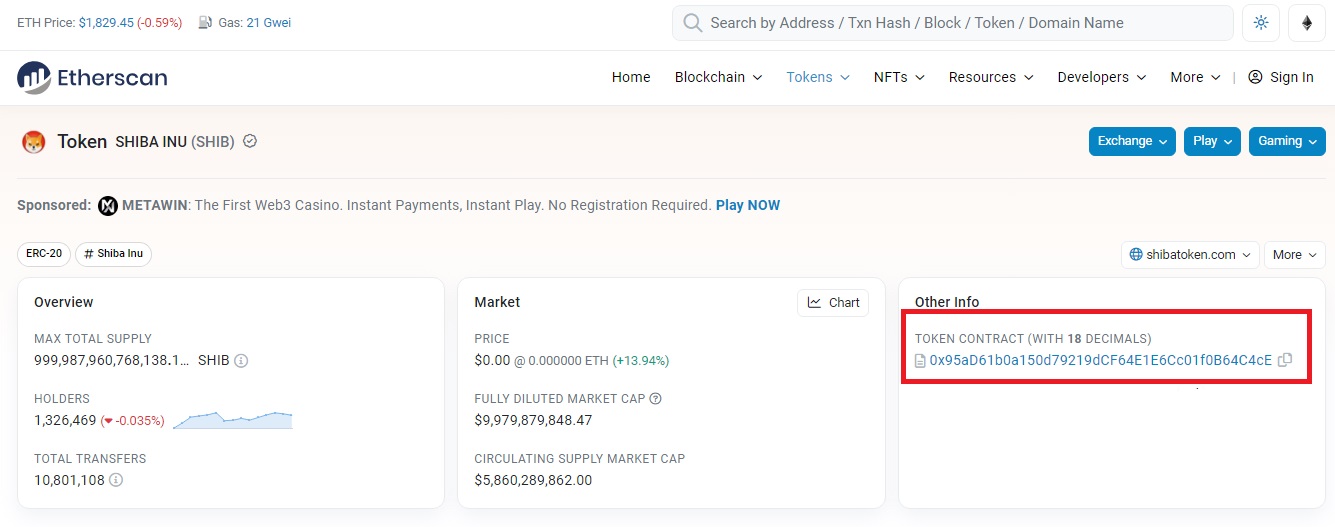Image resolution: width=1335 pixels, height=527 pixels.
Task: Expand the Play dropdown button
Action: pyautogui.click(x=1213, y=141)
